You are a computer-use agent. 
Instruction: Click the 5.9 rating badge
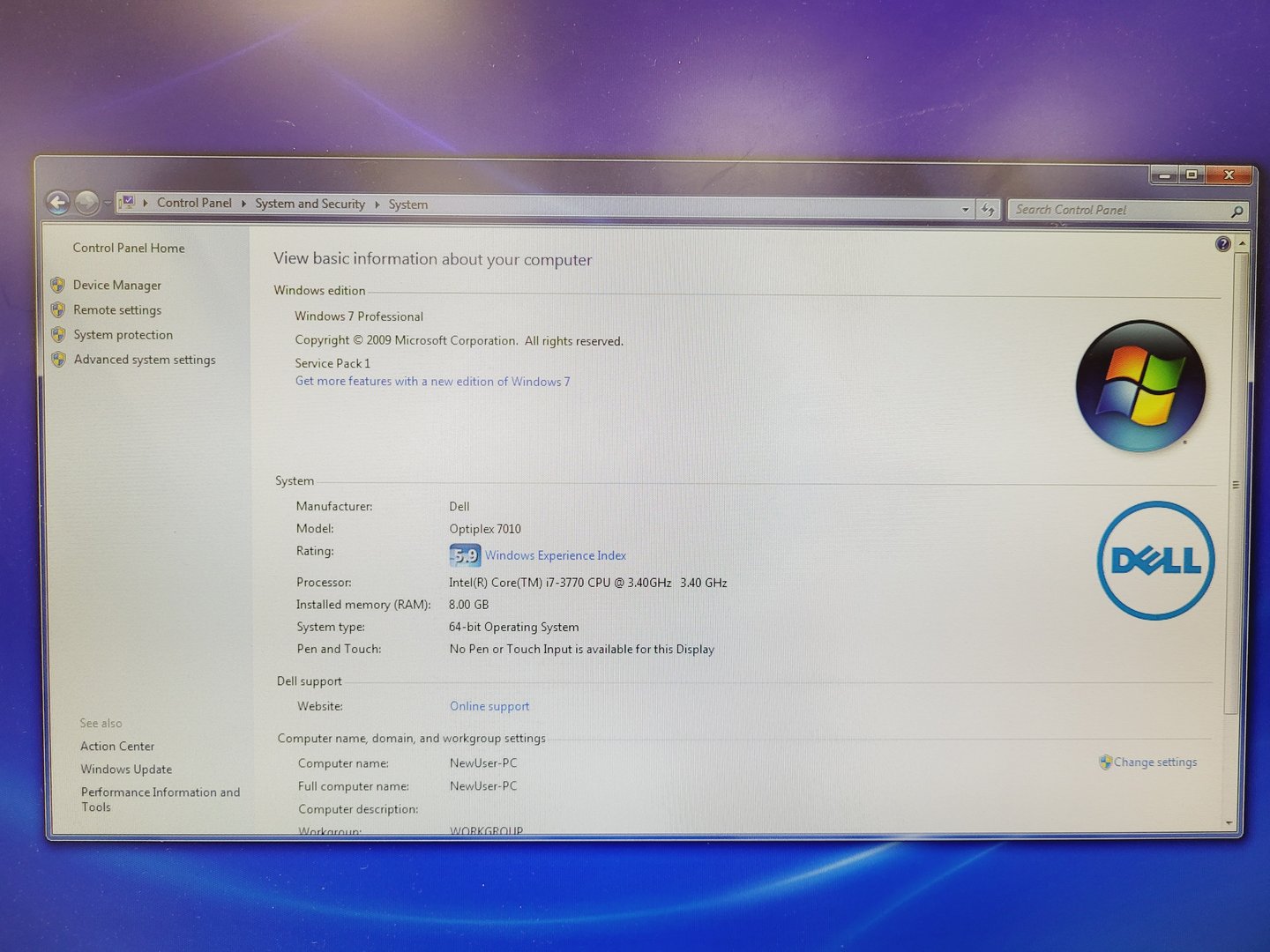pyautogui.click(x=465, y=555)
